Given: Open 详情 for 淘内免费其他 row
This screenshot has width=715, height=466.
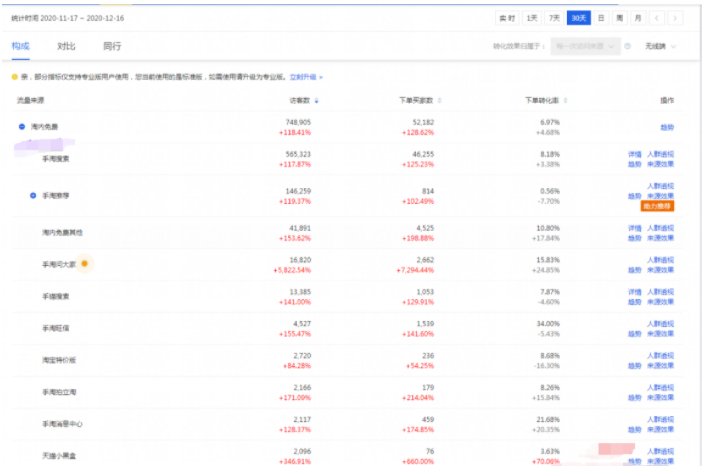Looking at the screenshot, I should [x=635, y=228].
